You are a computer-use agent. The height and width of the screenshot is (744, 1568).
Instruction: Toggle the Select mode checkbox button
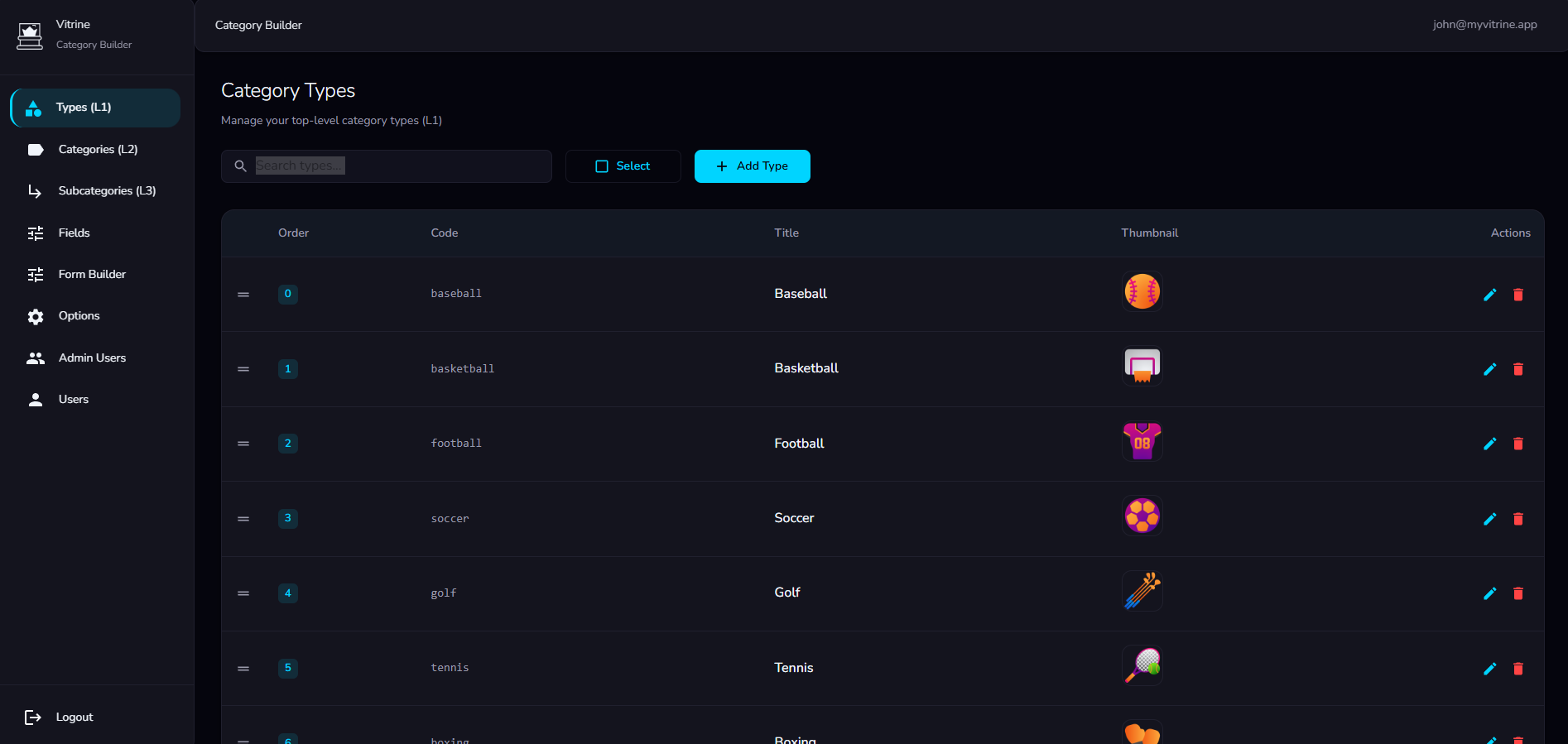coord(623,166)
